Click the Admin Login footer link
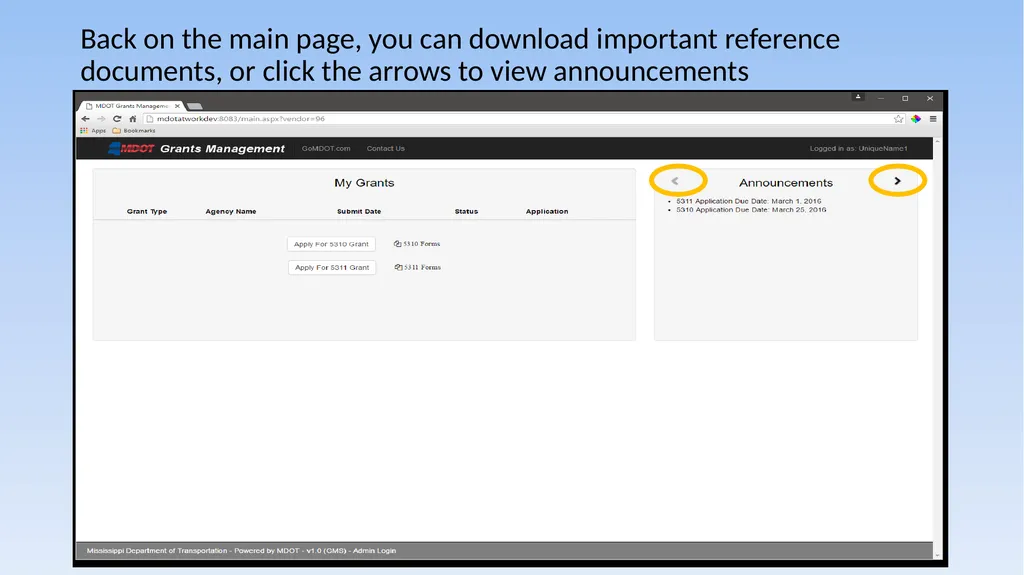The image size is (1024, 575). pos(374,551)
